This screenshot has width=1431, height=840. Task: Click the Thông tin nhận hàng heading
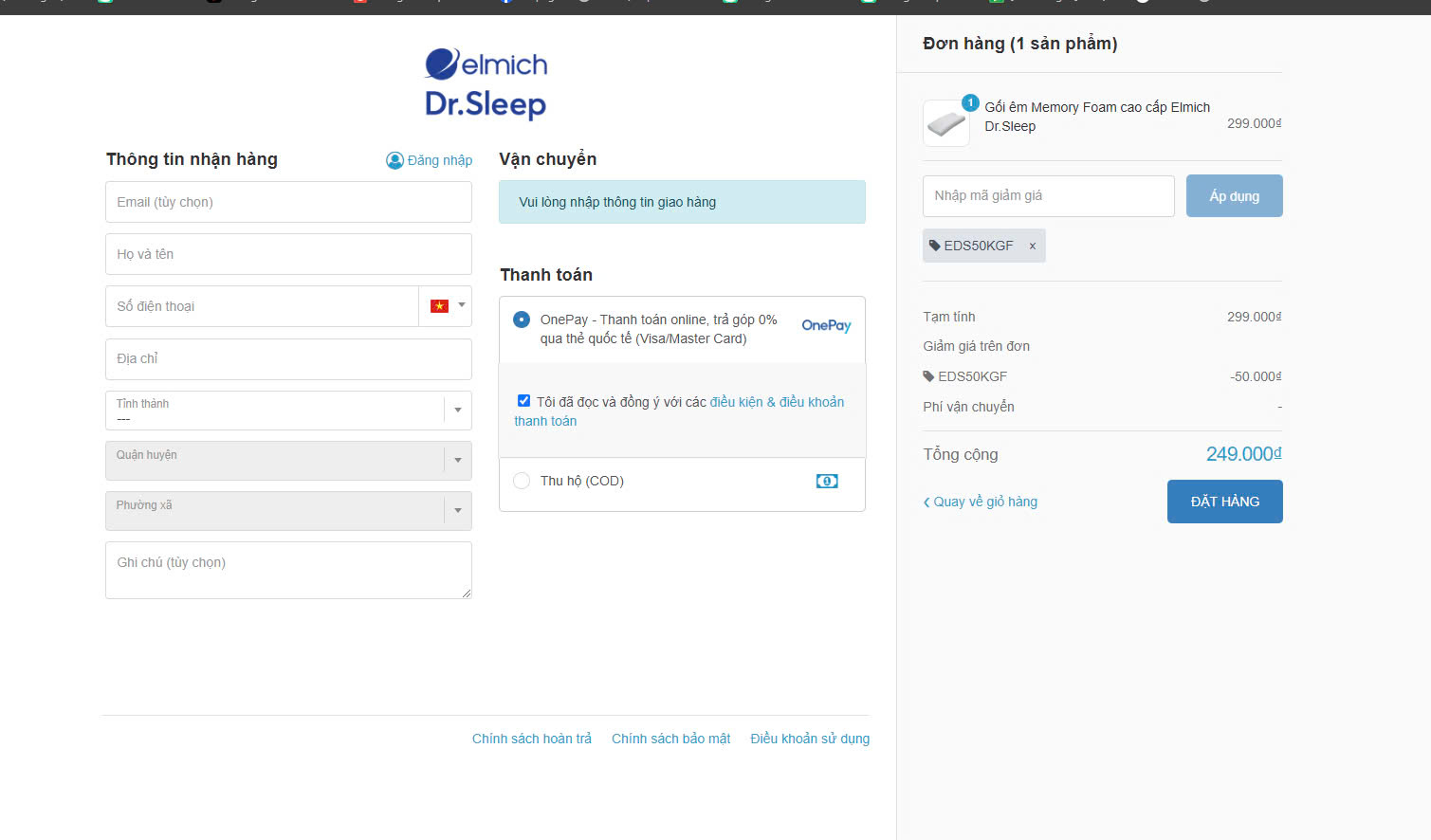192,159
